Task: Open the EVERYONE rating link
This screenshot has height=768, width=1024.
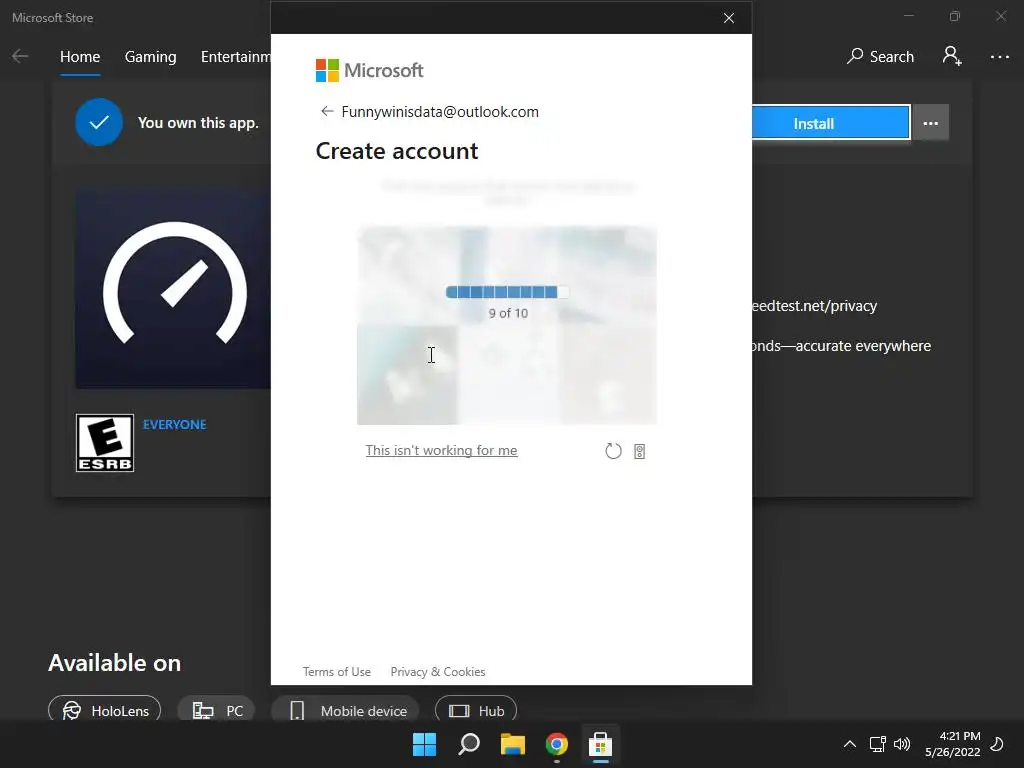Action: [174, 424]
